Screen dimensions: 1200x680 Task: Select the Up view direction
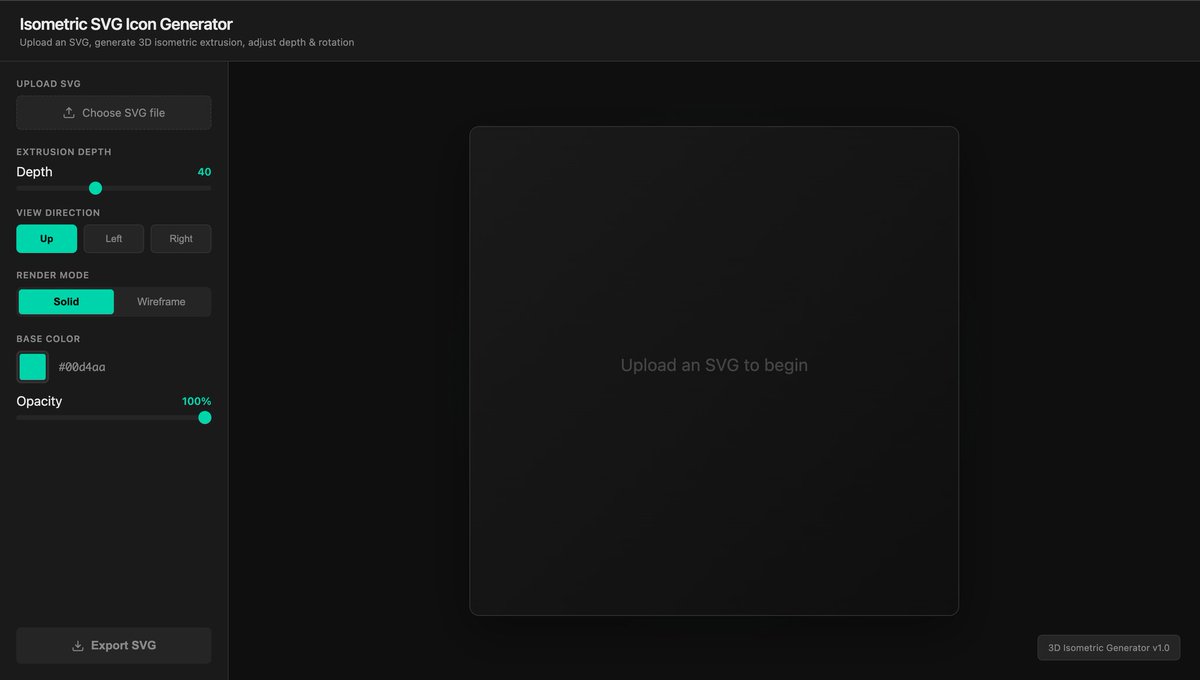[x=47, y=239]
